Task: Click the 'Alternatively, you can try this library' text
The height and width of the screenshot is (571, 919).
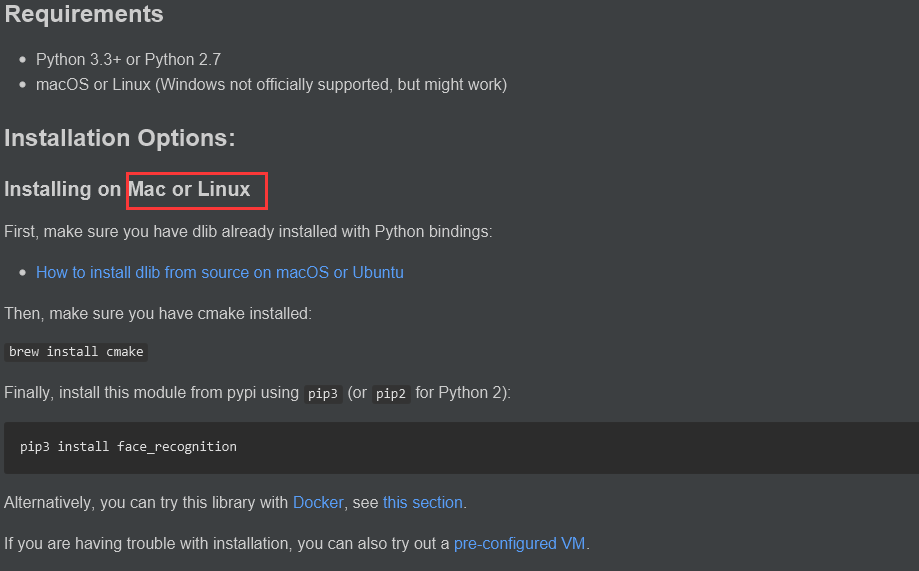Action: (x=146, y=502)
